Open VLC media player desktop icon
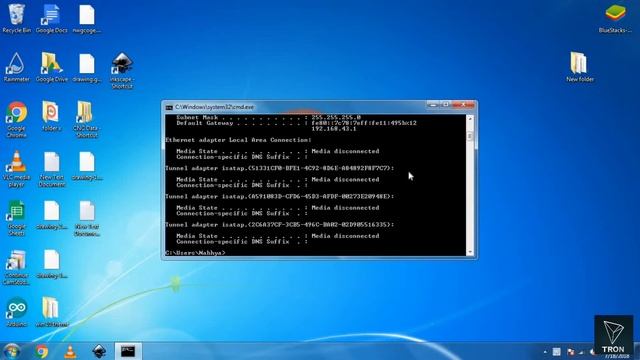The height and width of the screenshot is (360, 640). click(16, 169)
